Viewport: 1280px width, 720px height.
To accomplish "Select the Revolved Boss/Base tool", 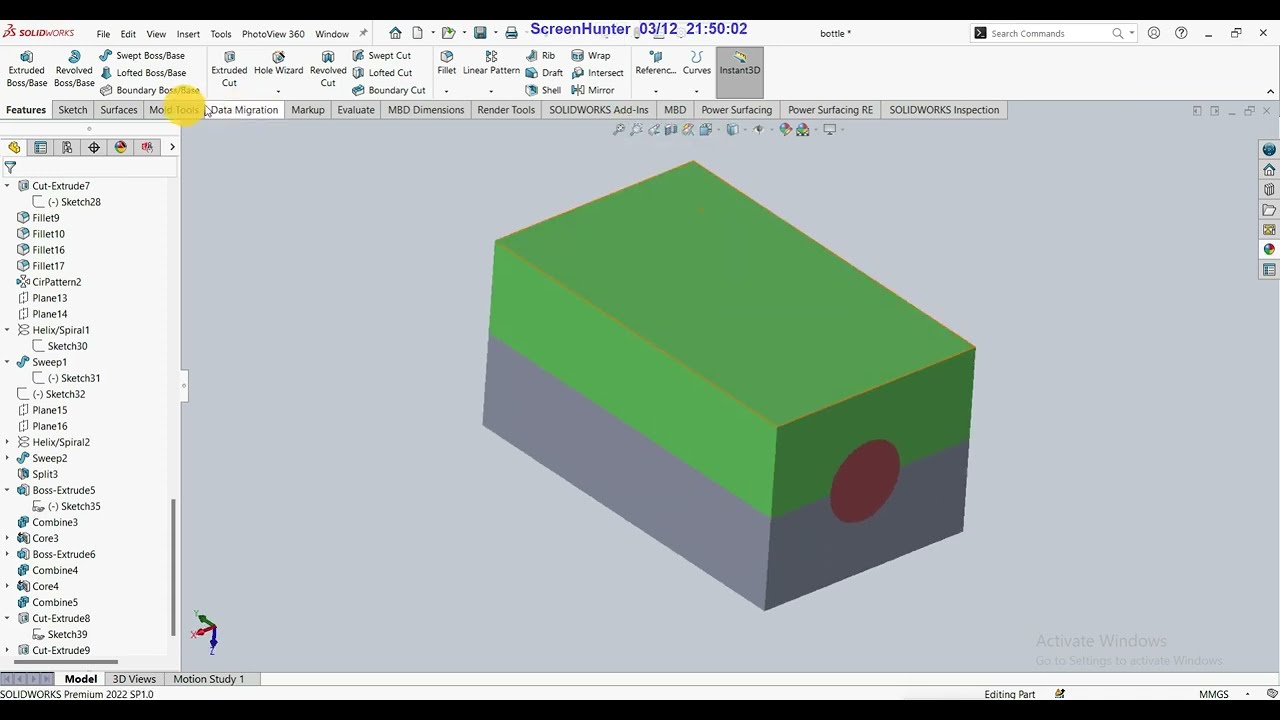I will pos(74,69).
